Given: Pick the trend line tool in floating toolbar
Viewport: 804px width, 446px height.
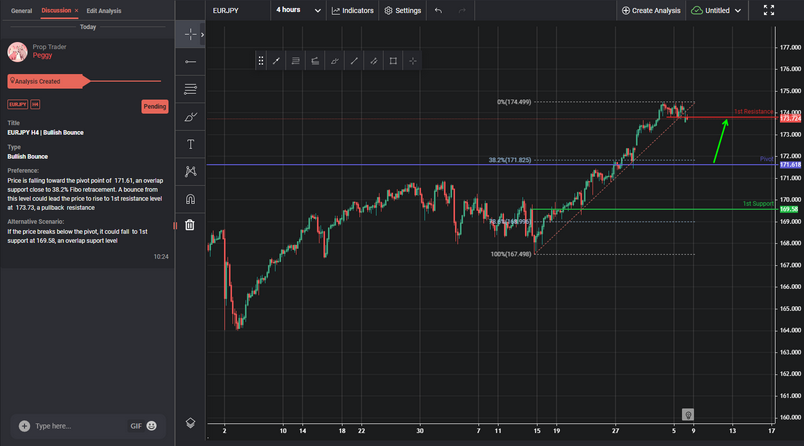Looking at the screenshot, I should tap(276, 61).
